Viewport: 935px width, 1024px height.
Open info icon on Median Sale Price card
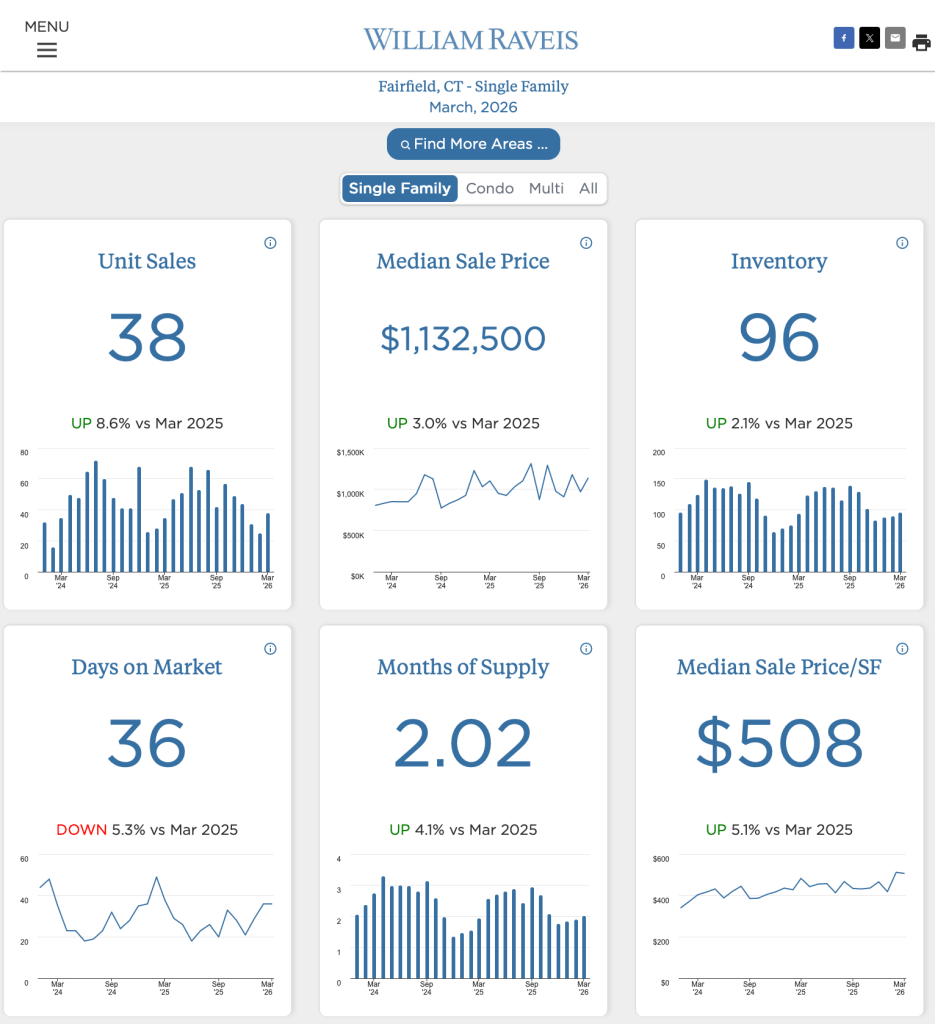pos(586,243)
